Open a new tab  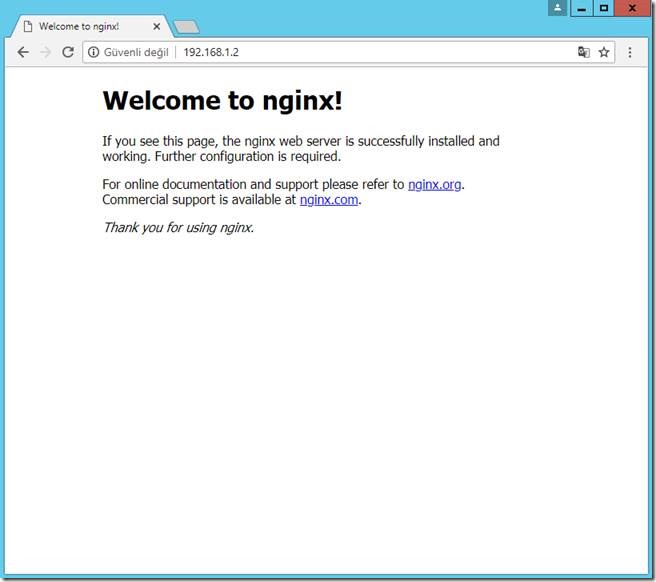187,27
